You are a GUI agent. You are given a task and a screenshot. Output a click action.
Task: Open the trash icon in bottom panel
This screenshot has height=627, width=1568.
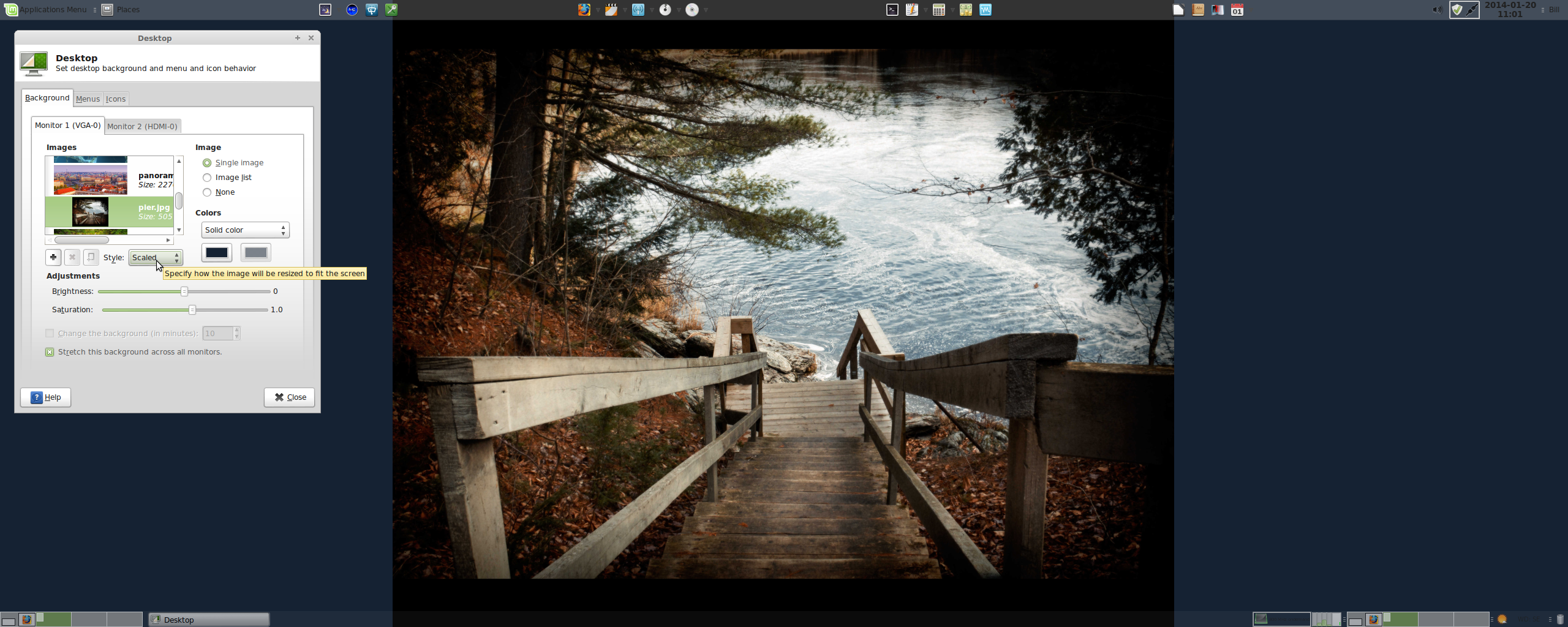click(x=1560, y=620)
